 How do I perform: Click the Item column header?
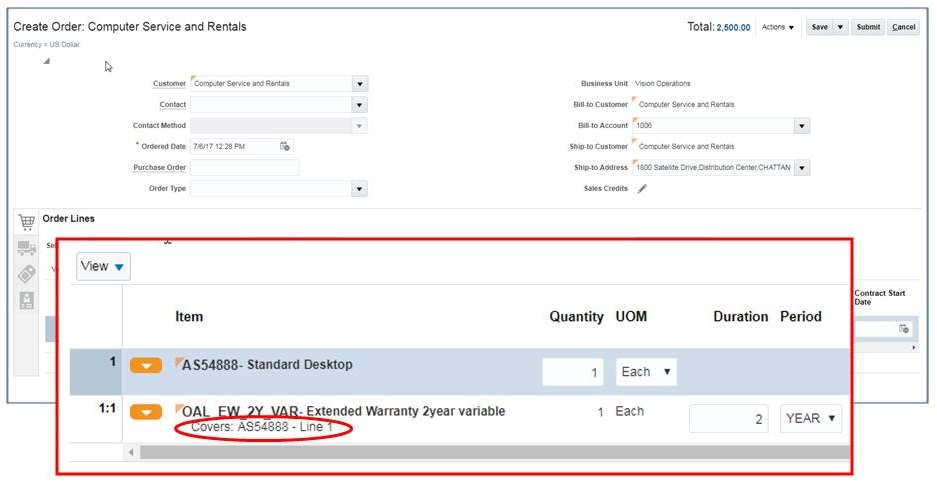click(x=189, y=317)
